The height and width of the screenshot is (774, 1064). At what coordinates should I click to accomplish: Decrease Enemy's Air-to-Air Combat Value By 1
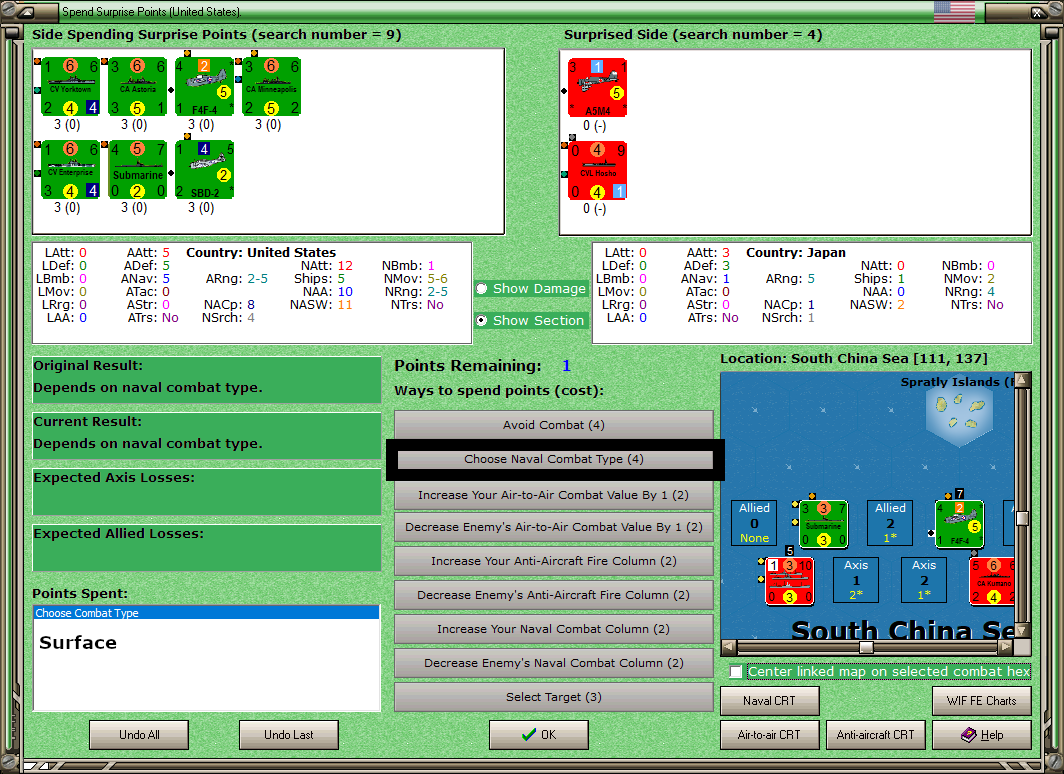[554, 527]
